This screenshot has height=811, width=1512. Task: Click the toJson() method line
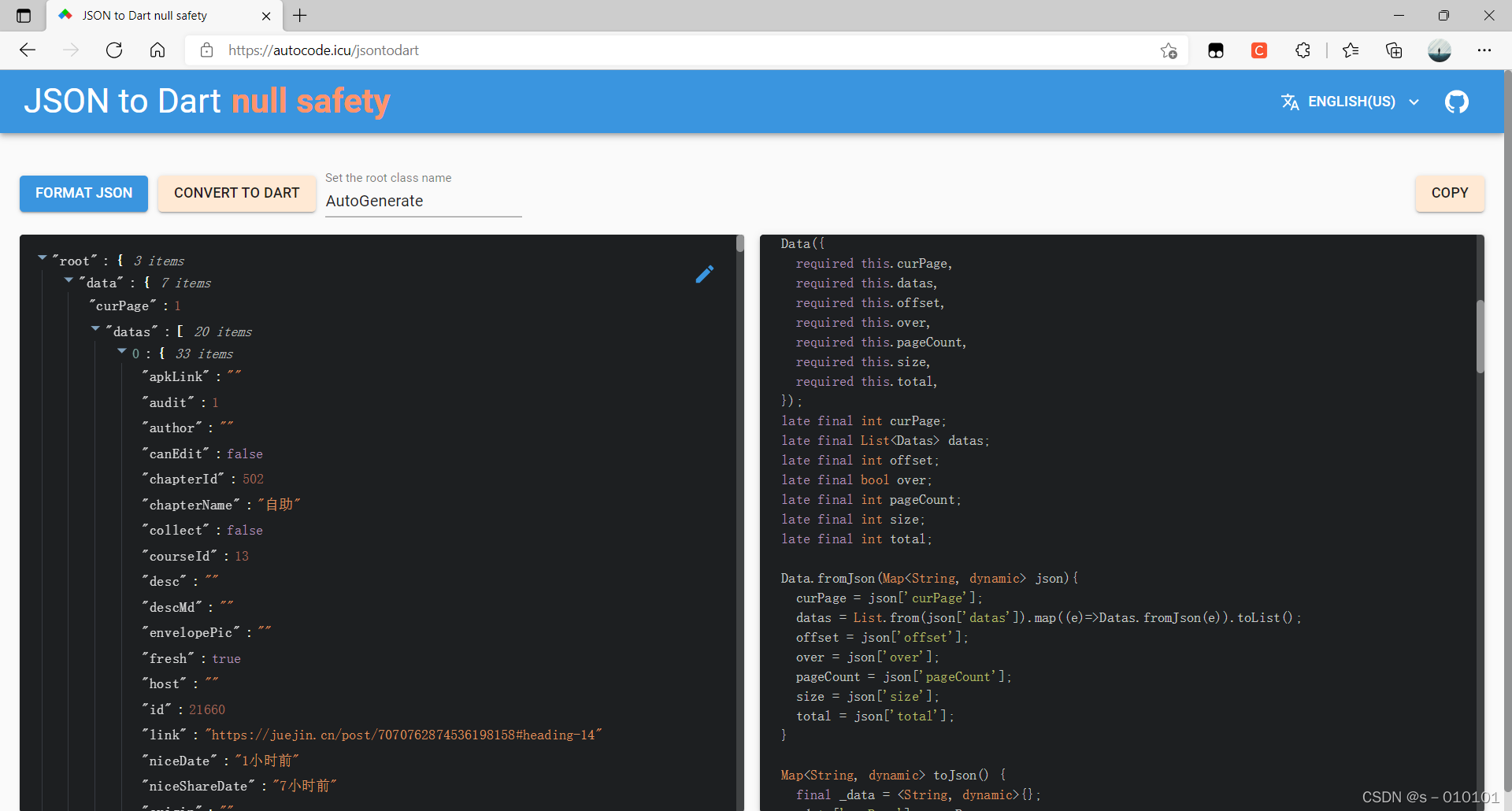(x=893, y=776)
